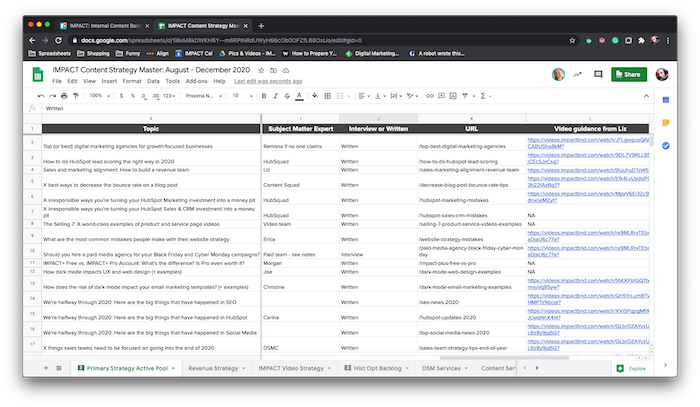The height and width of the screenshot is (407, 700).
Task: Open the font size 10 dropdown
Action: click(242, 96)
